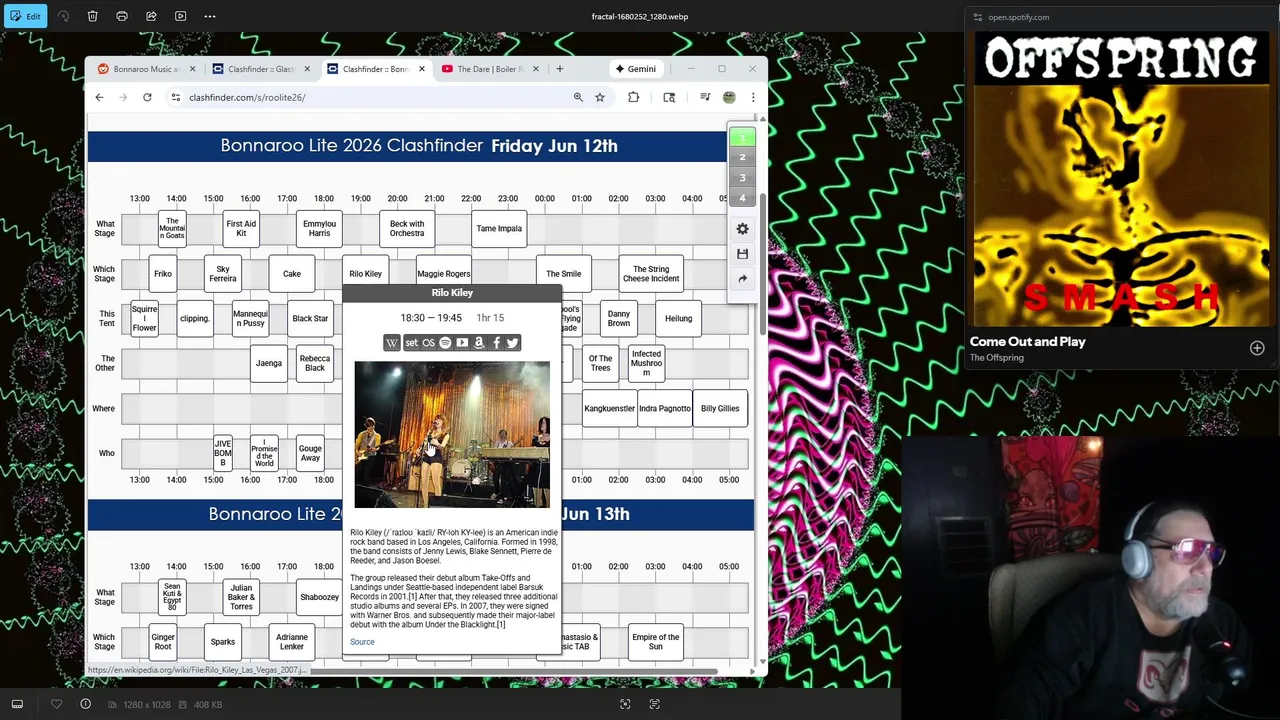This screenshot has height=720, width=1280.
Task: Open the Spotify icon in Rilo Kiley popup
Action: coord(445,343)
